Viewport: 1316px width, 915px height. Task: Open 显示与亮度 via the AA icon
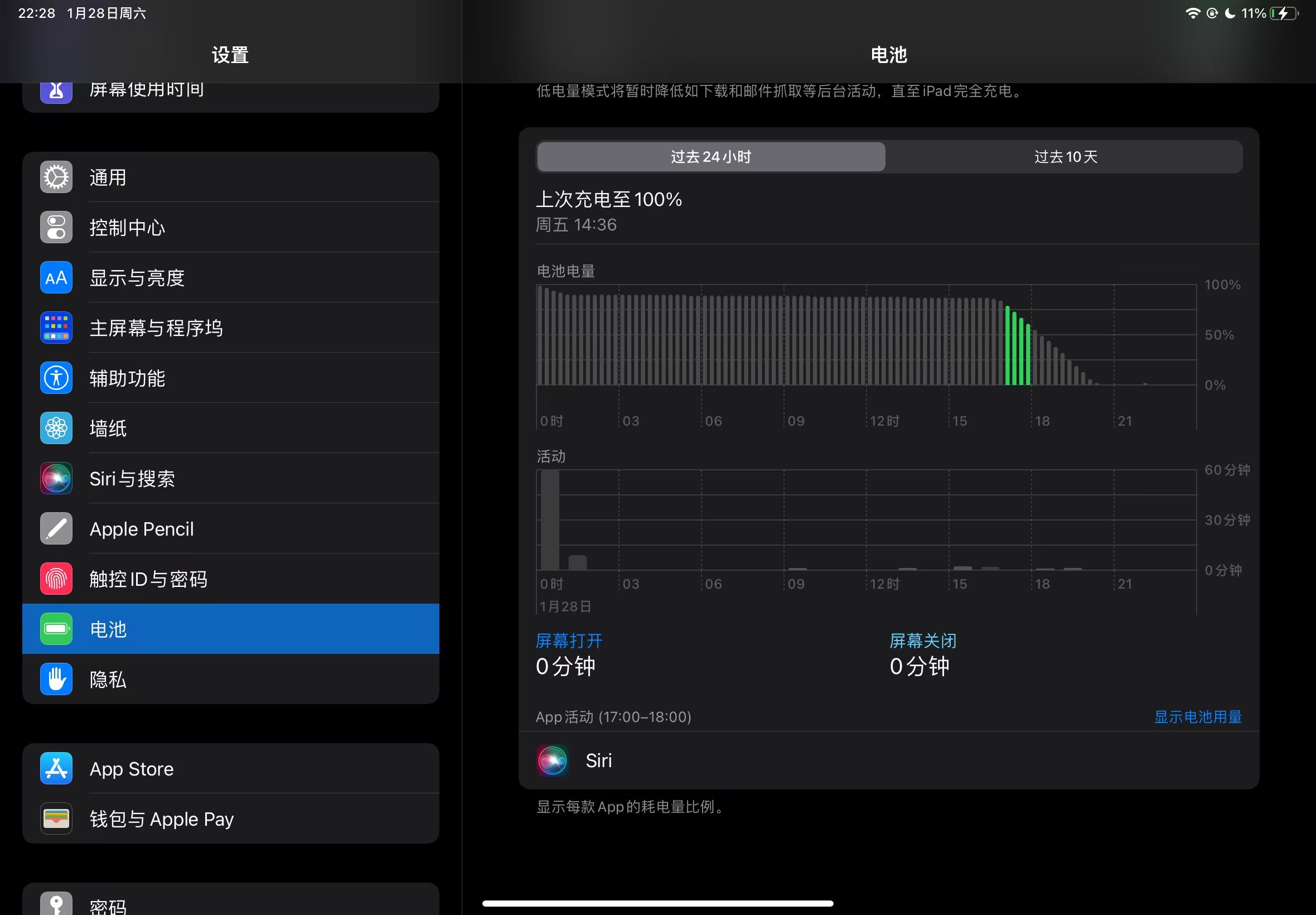click(x=56, y=278)
